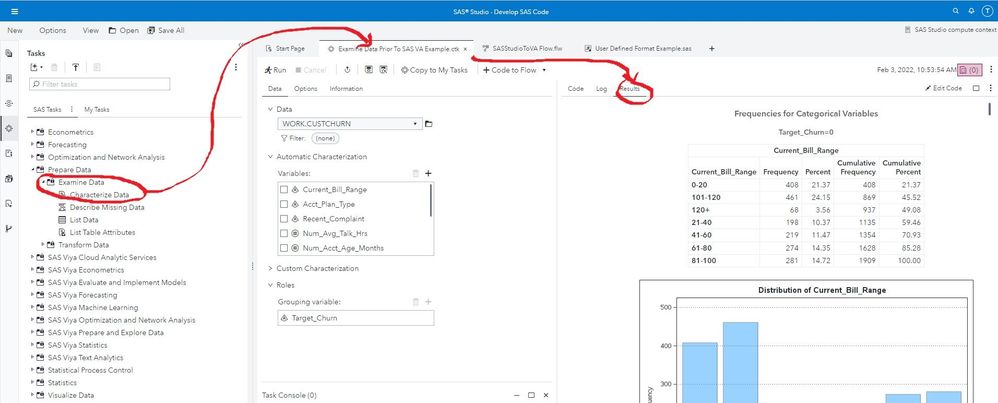Collapse the Data section
Viewport: 998px width, 403px height.
point(271,110)
